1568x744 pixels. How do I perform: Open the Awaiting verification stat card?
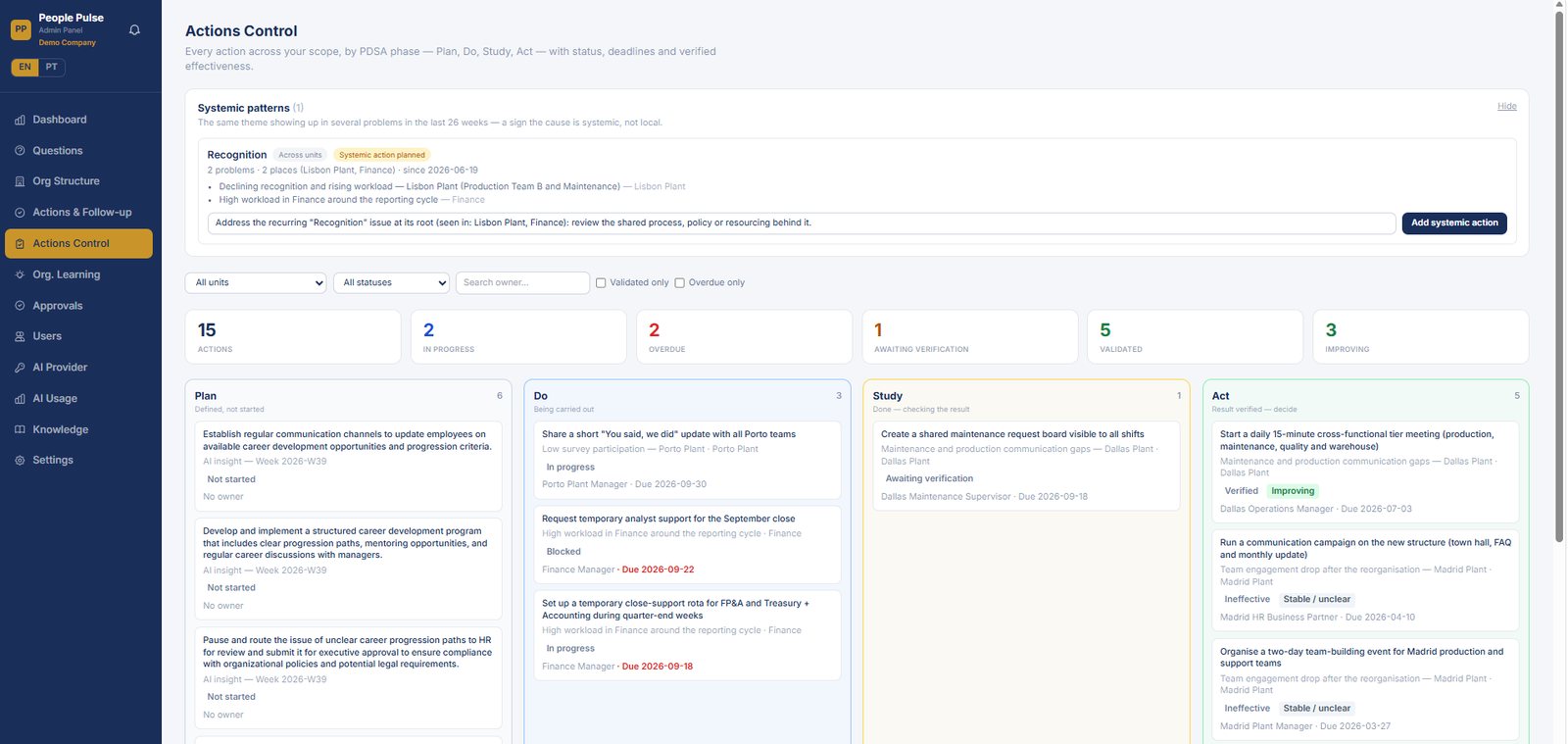[x=969, y=337]
